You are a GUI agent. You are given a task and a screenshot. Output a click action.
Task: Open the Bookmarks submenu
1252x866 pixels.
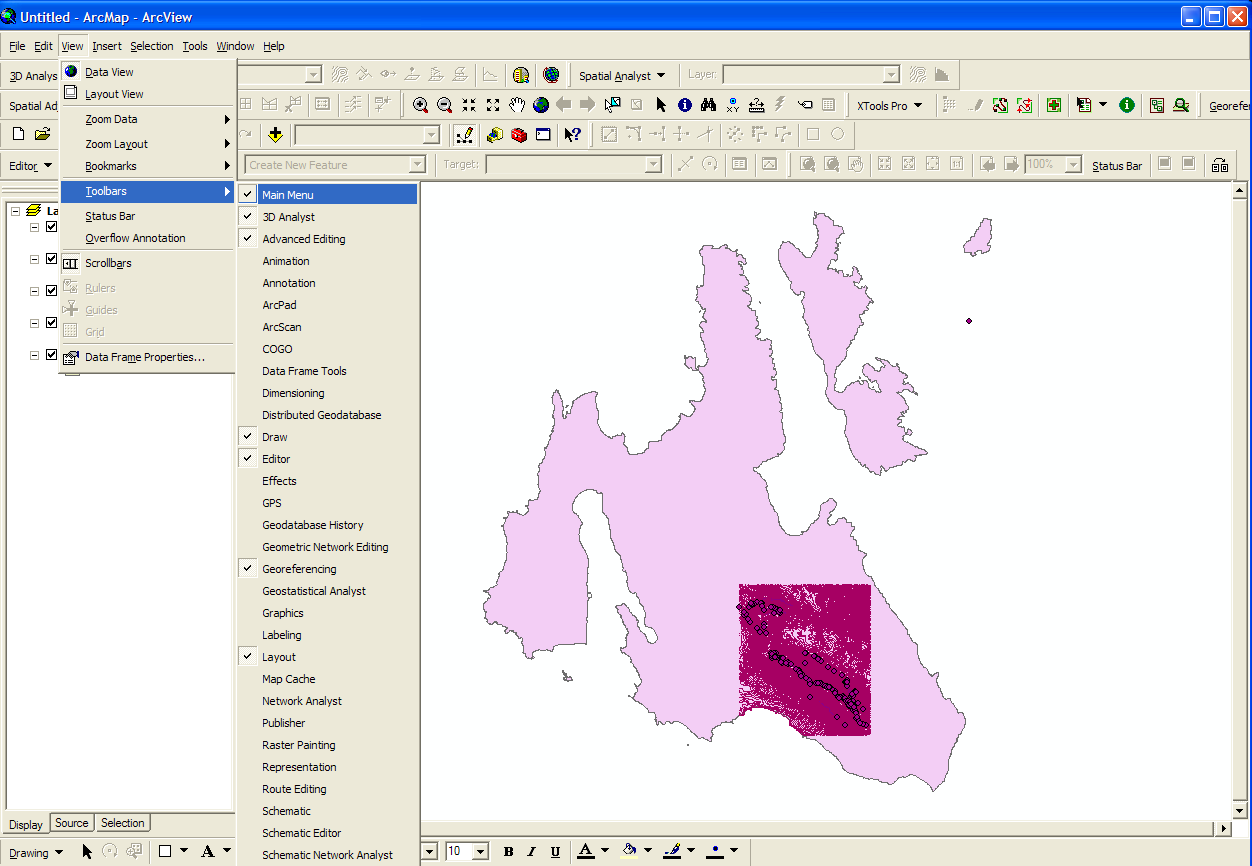click(147, 166)
